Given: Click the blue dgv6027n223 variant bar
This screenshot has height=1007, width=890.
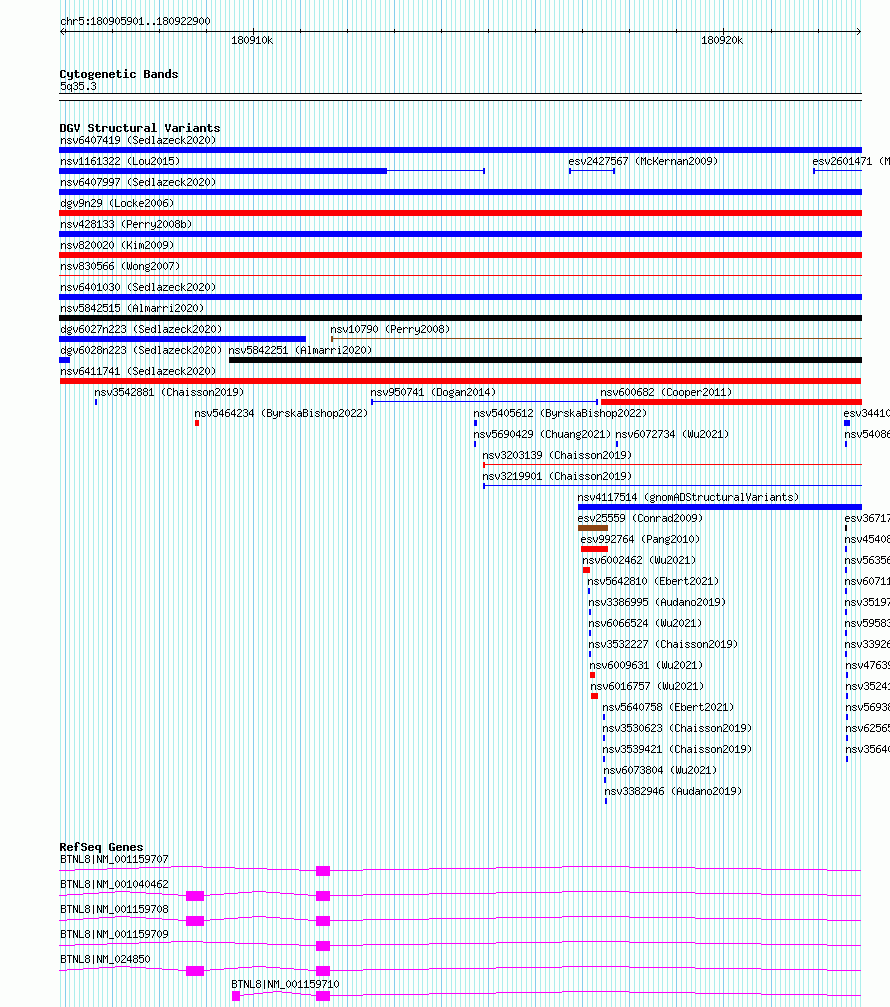Looking at the screenshot, I should [182, 339].
